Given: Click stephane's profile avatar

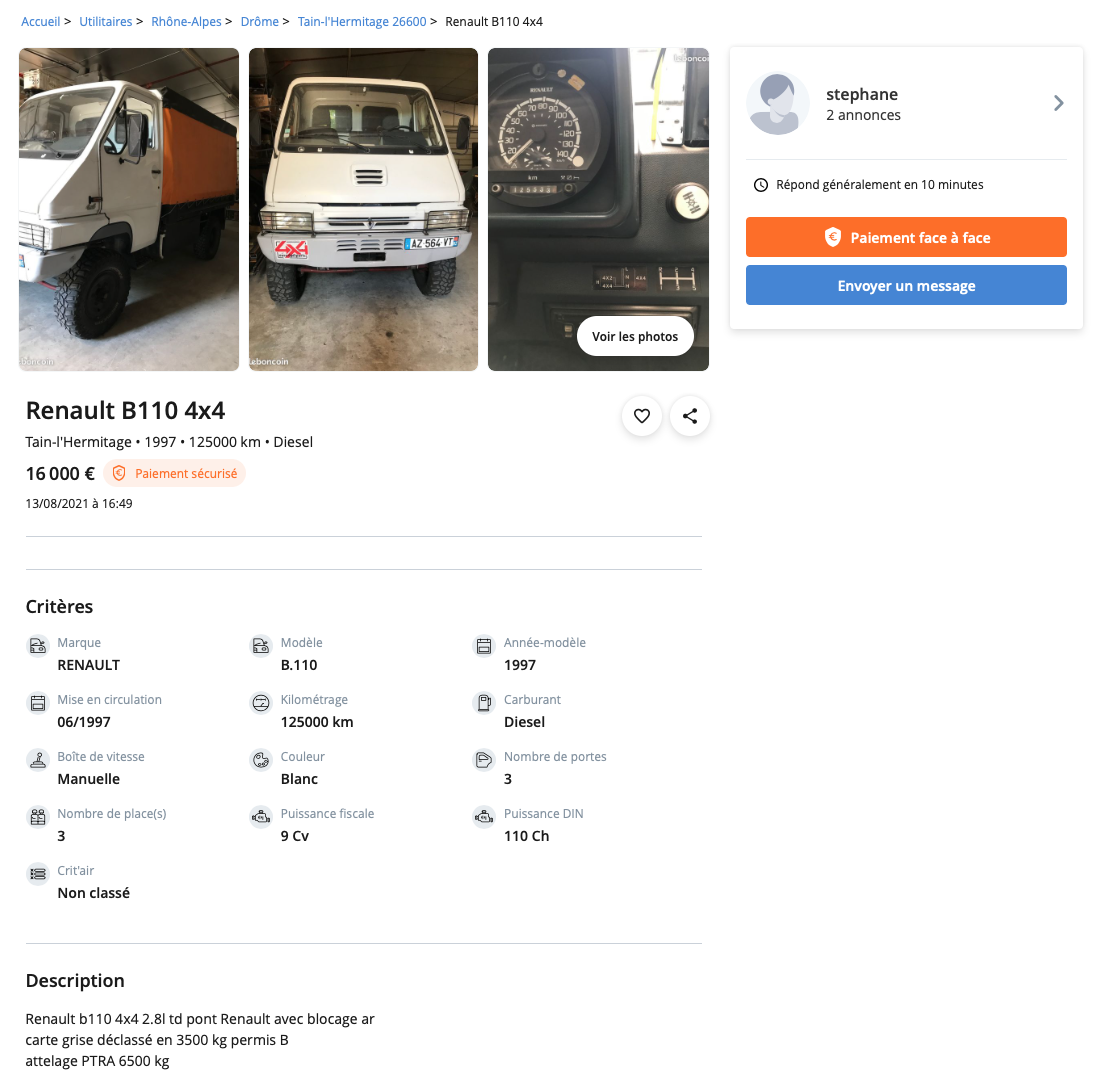Looking at the screenshot, I should pyautogui.click(x=778, y=103).
